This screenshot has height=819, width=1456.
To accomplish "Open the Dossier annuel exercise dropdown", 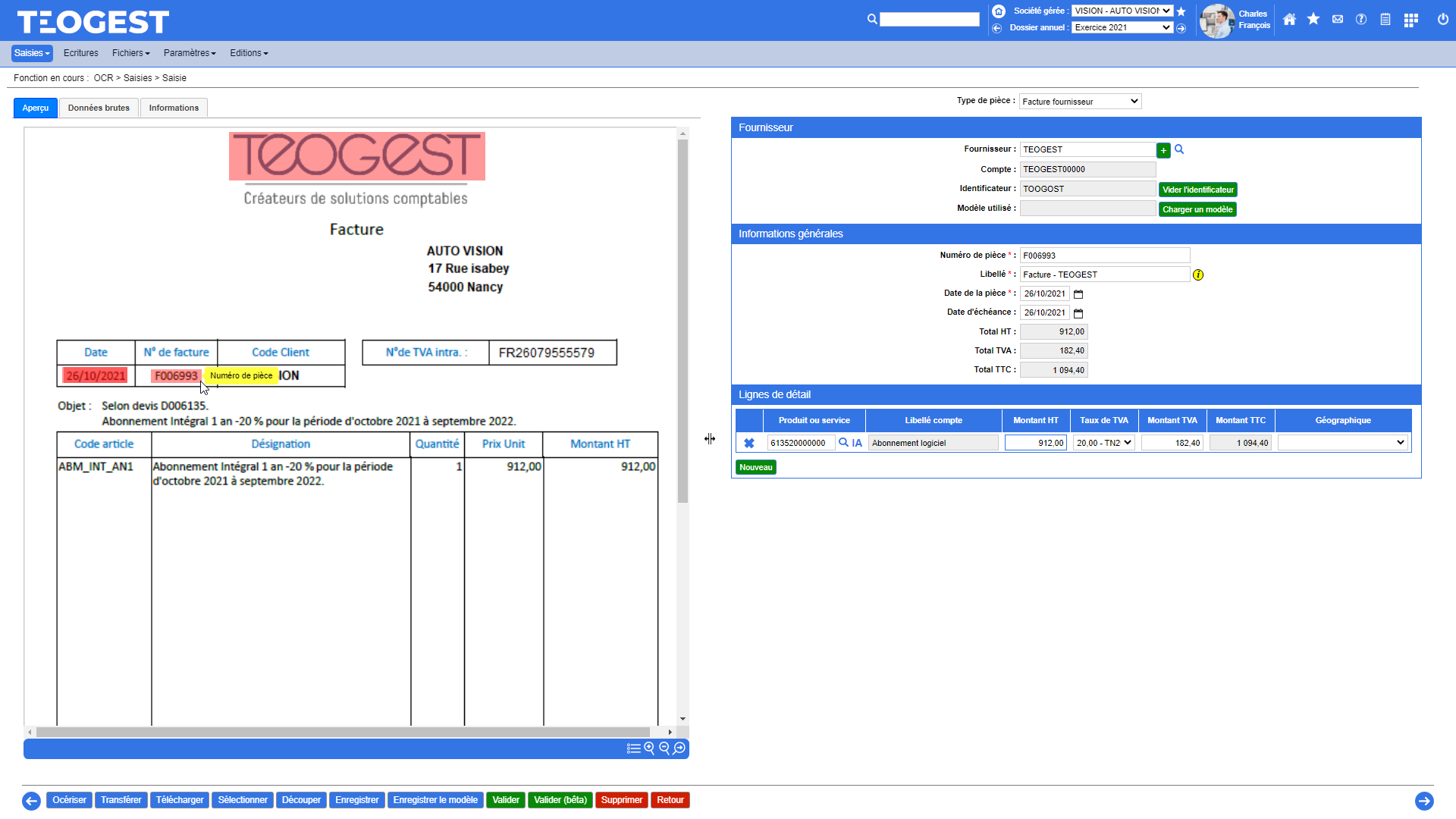I will tap(1122, 27).
